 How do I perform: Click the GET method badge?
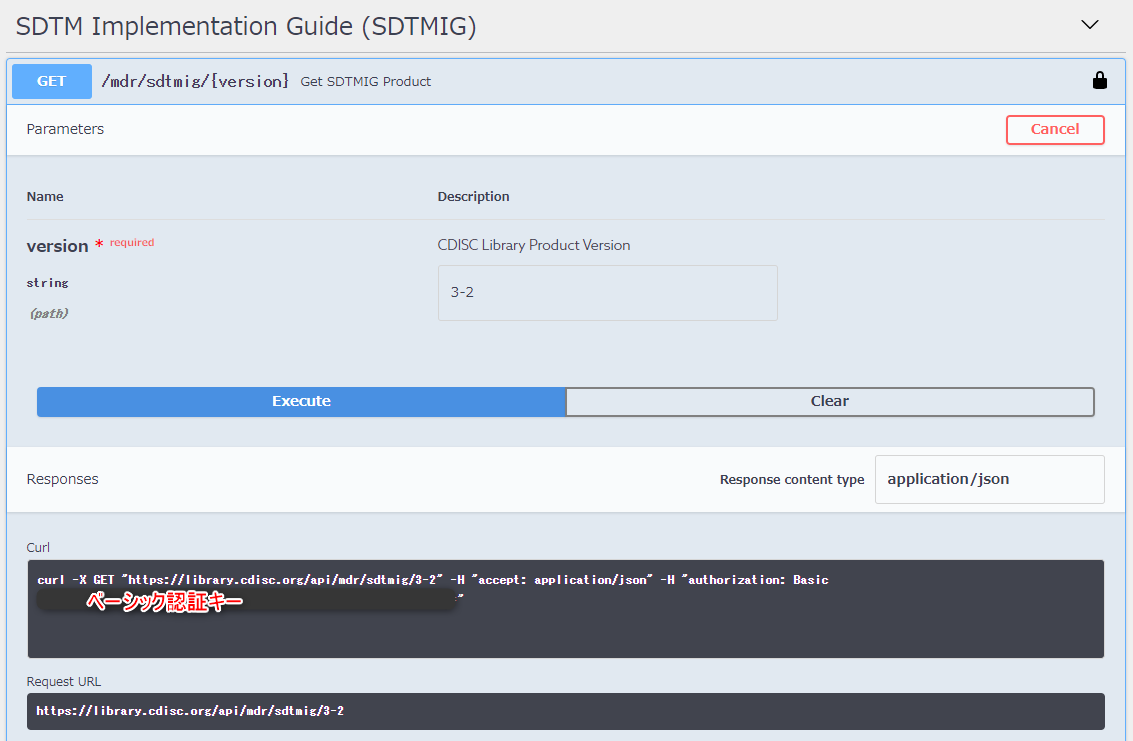pos(51,81)
